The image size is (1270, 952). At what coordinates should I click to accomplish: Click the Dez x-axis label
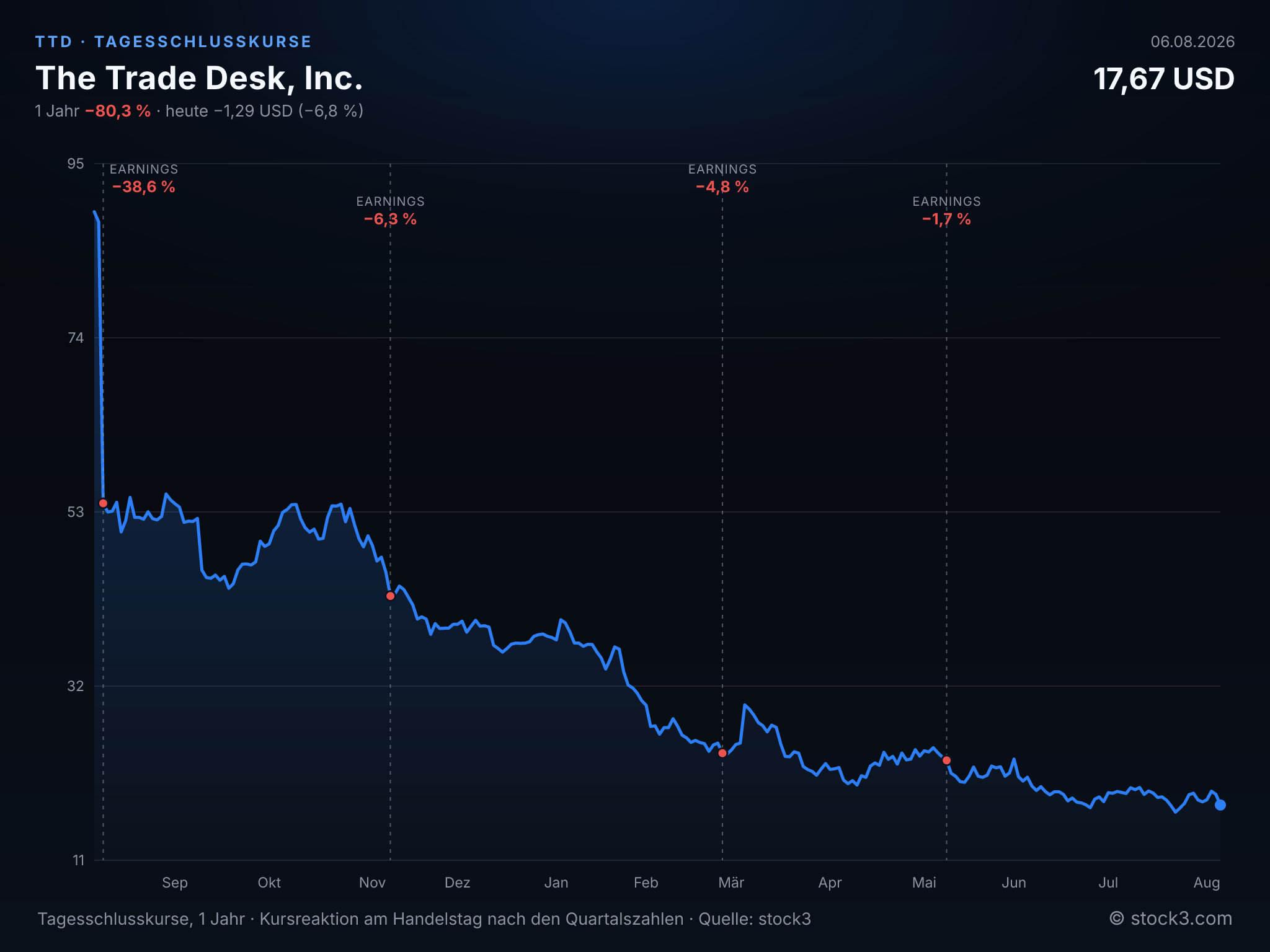[x=458, y=883]
